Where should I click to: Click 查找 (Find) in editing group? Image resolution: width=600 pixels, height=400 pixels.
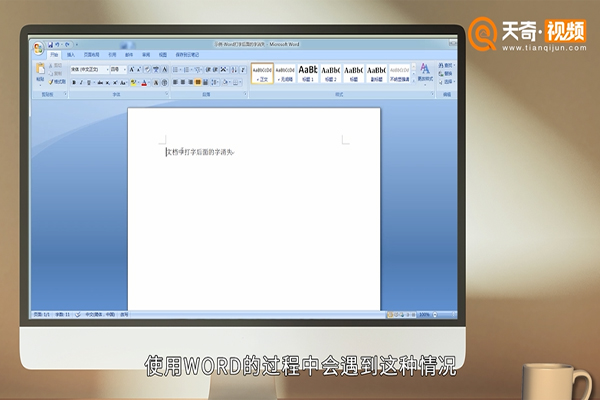446,65
